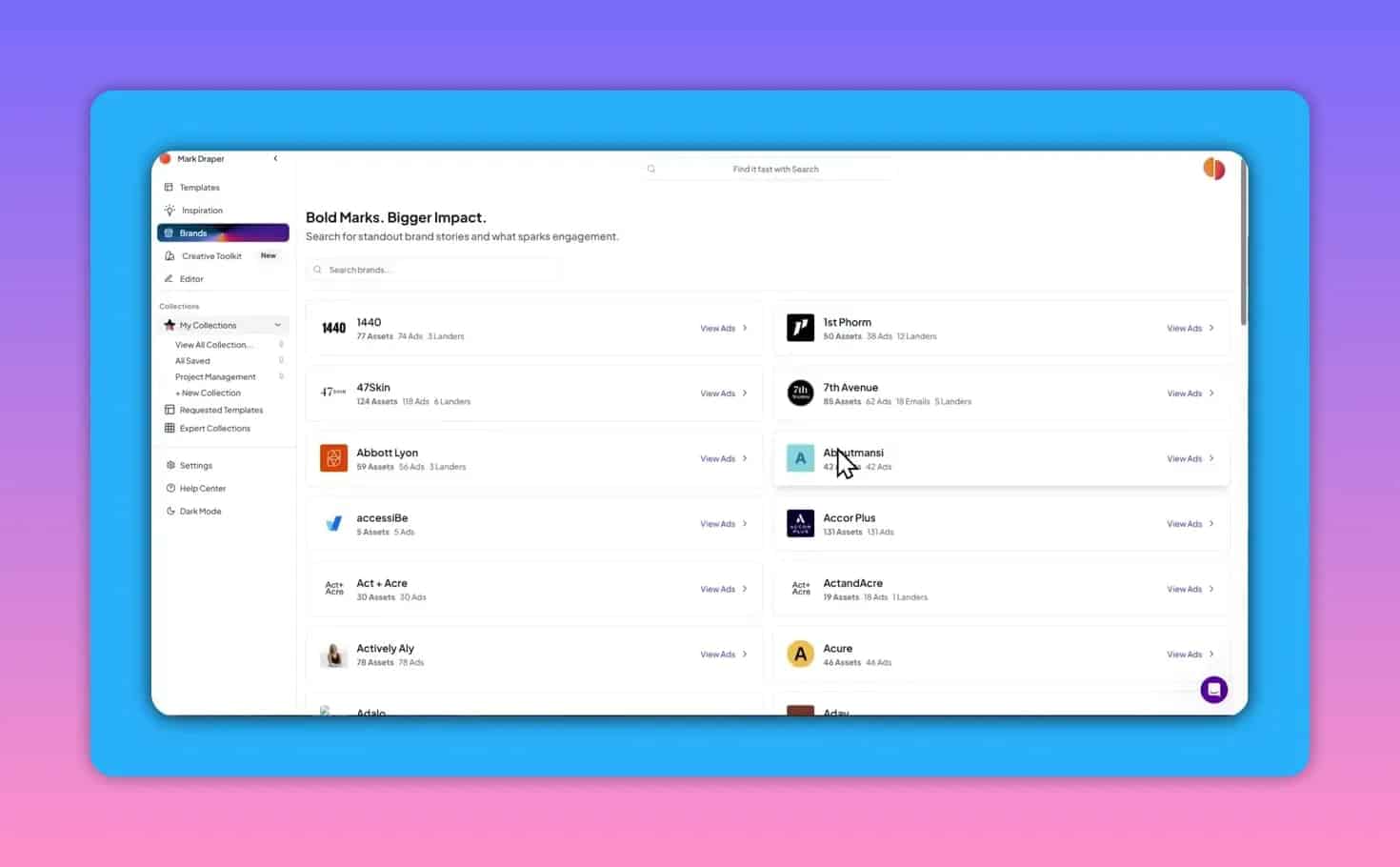Open the Project Management collection

pyautogui.click(x=215, y=377)
